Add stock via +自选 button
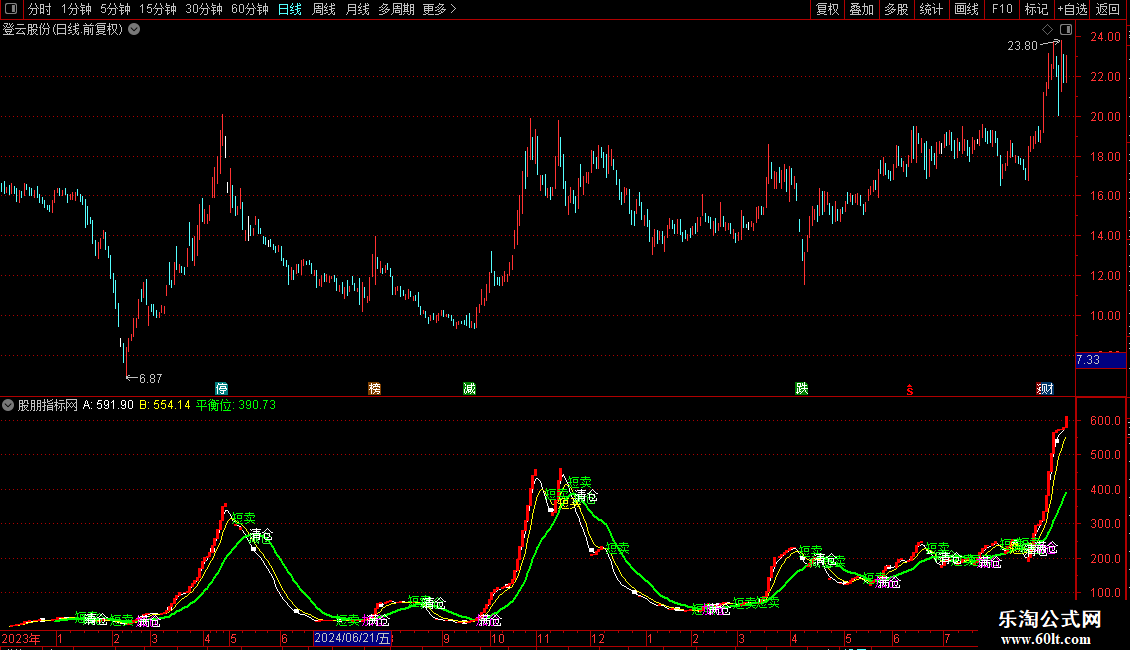Viewport: 1130px width, 650px height. point(1072,9)
